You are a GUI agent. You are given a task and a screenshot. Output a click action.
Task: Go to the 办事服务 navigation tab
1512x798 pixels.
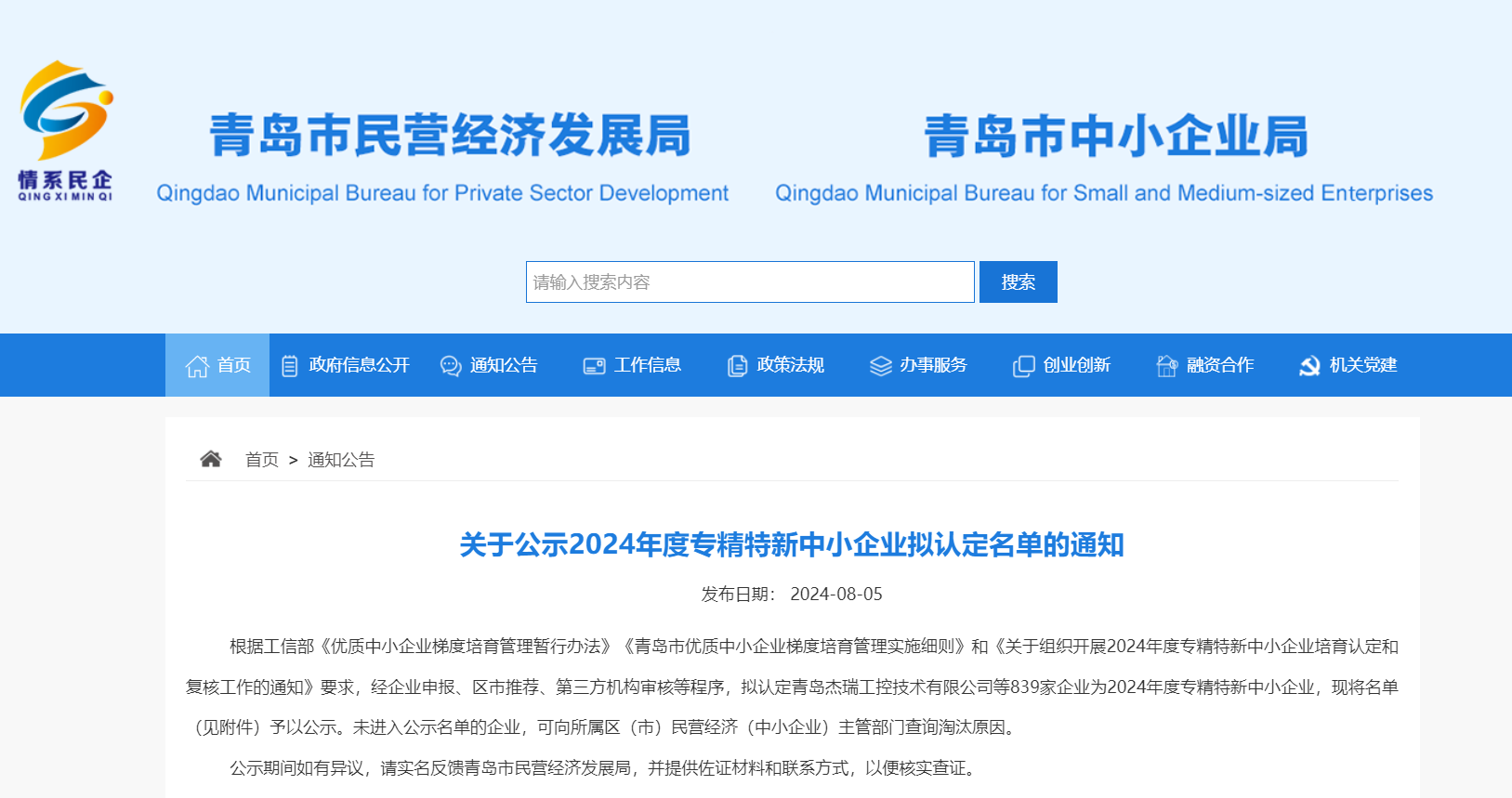coord(933,365)
